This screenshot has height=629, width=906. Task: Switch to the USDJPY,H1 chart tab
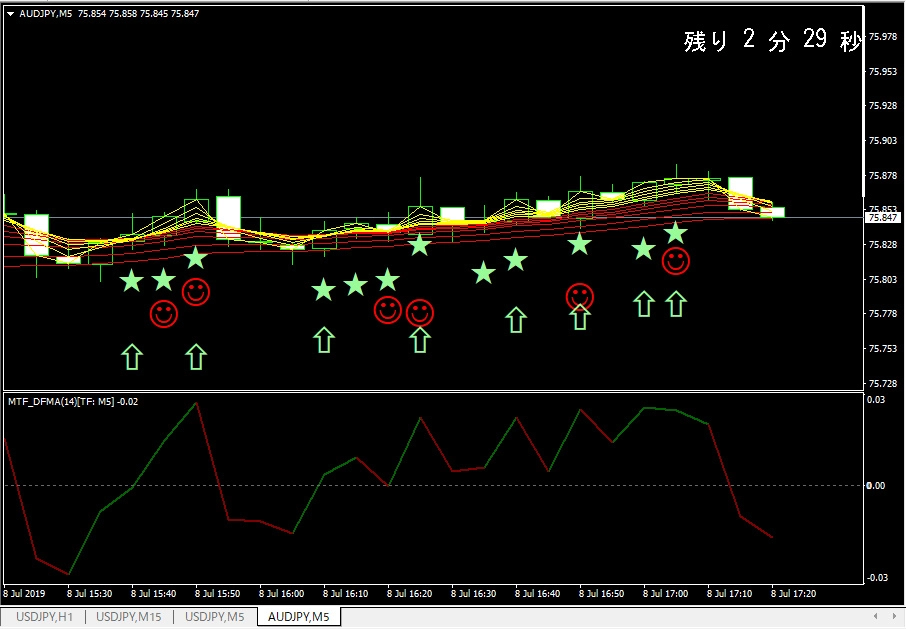pyautogui.click(x=44, y=617)
